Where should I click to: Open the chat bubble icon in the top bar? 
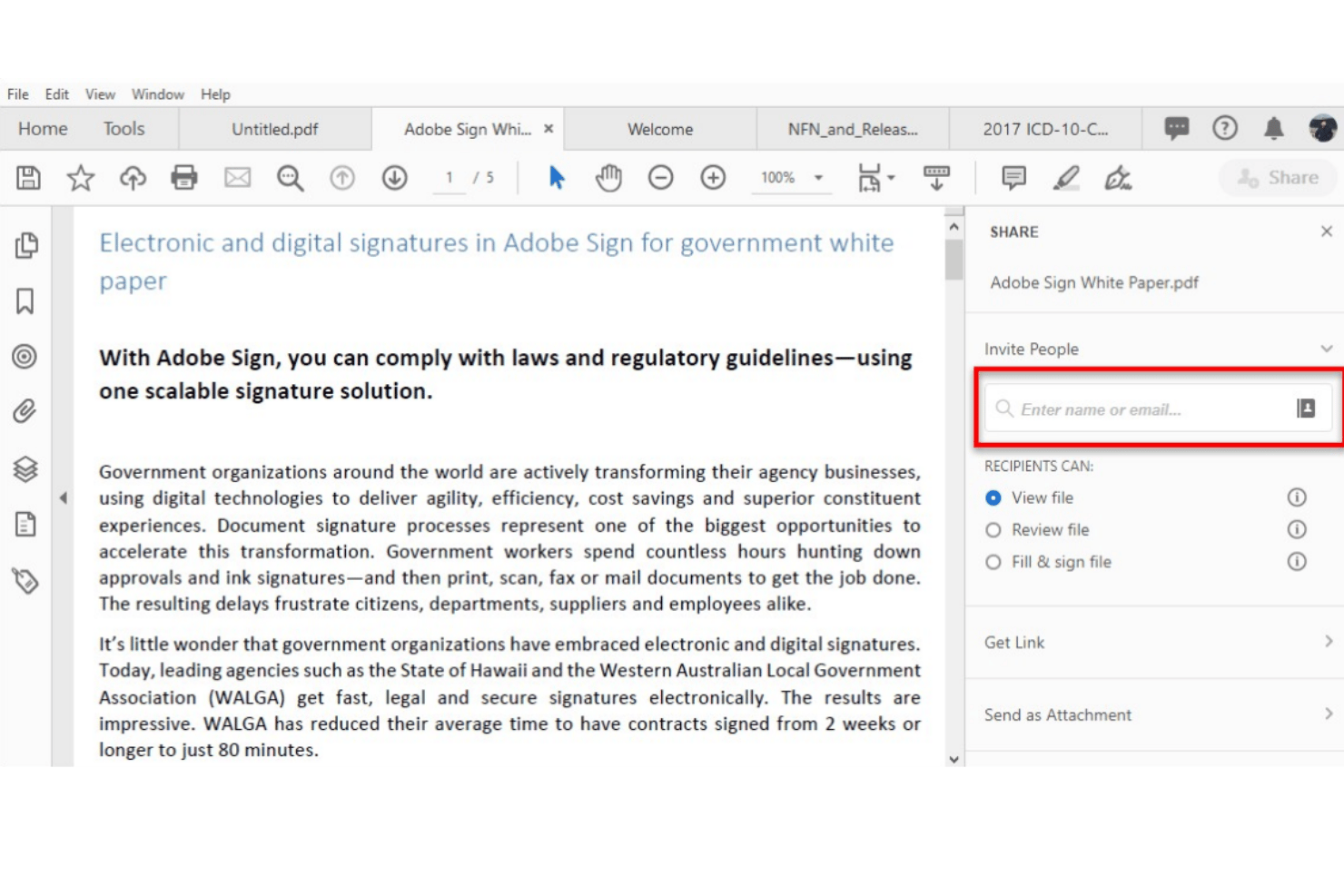tap(1177, 128)
